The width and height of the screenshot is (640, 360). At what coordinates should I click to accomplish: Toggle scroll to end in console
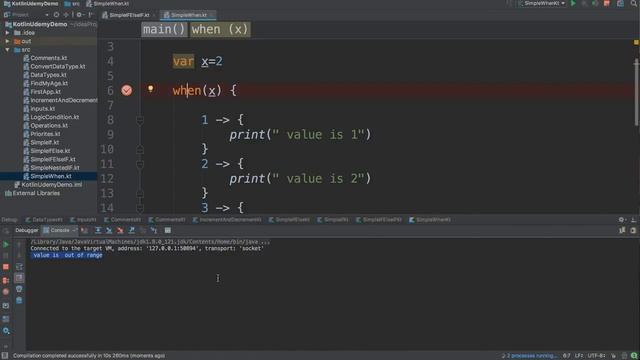pyautogui.click(x=19, y=278)
